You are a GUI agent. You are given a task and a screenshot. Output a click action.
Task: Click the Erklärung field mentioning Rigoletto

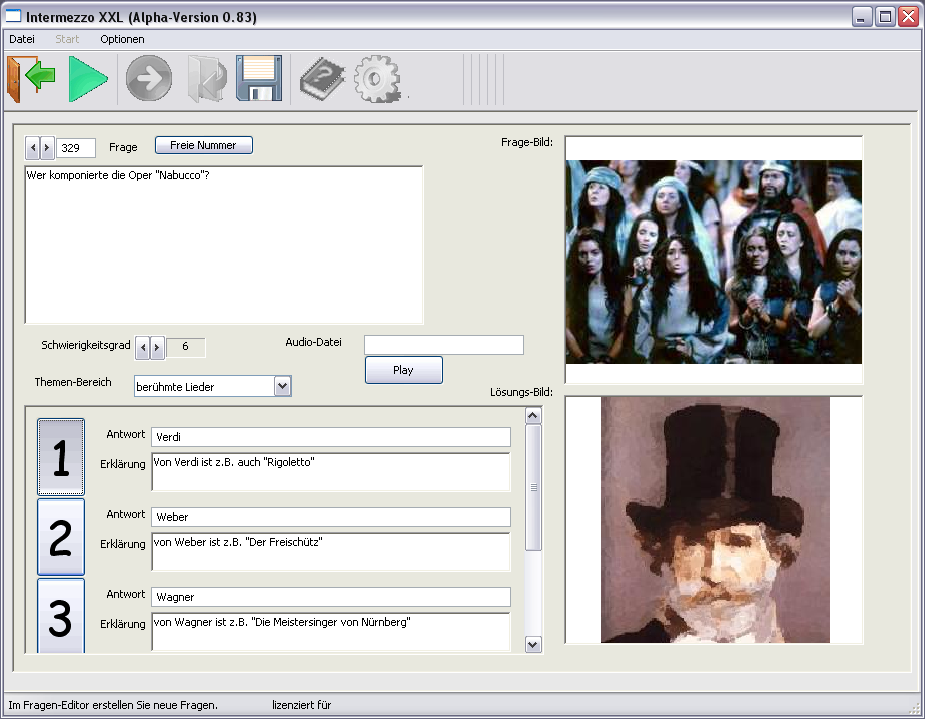coord(331,472)
